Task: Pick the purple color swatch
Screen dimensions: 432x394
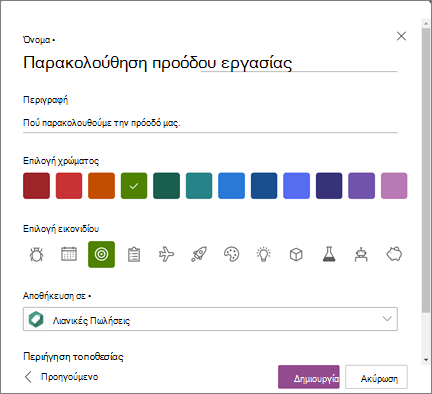Action: coord(361,186)
